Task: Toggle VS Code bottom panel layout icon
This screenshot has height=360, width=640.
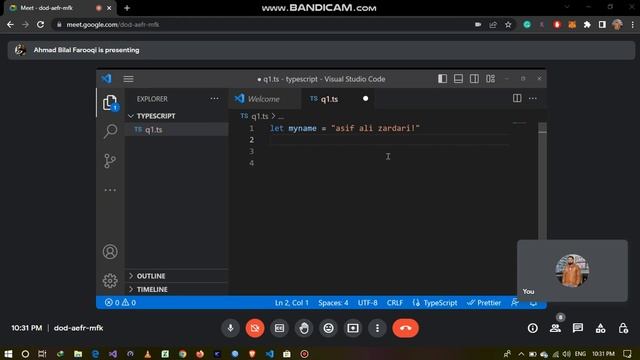Action: (x=458, y=78)
